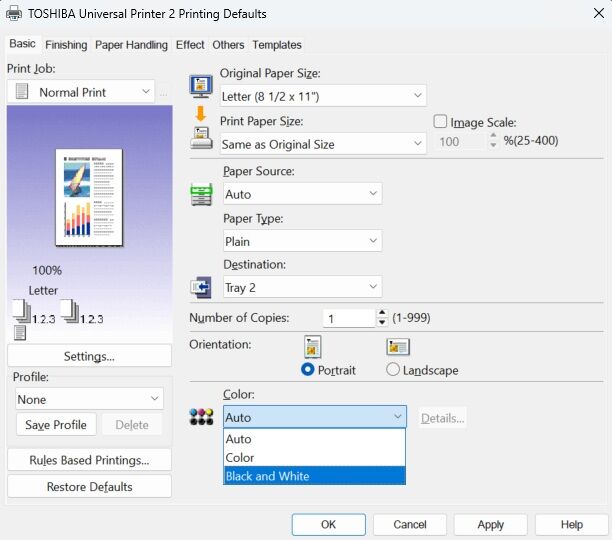Choose Black and White from Color list
Screen dimensions: 612x540
(x=314, y=476)
